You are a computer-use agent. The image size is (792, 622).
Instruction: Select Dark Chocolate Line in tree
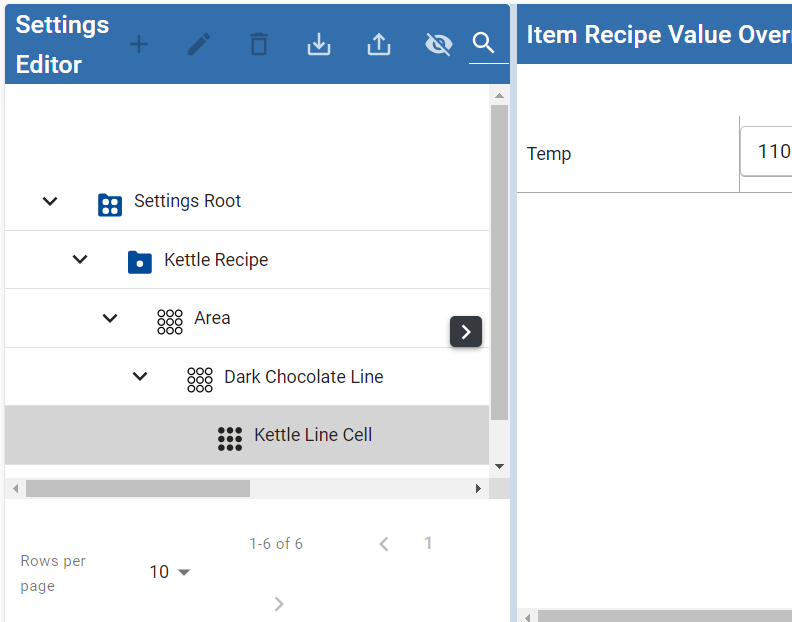[303, 377]
